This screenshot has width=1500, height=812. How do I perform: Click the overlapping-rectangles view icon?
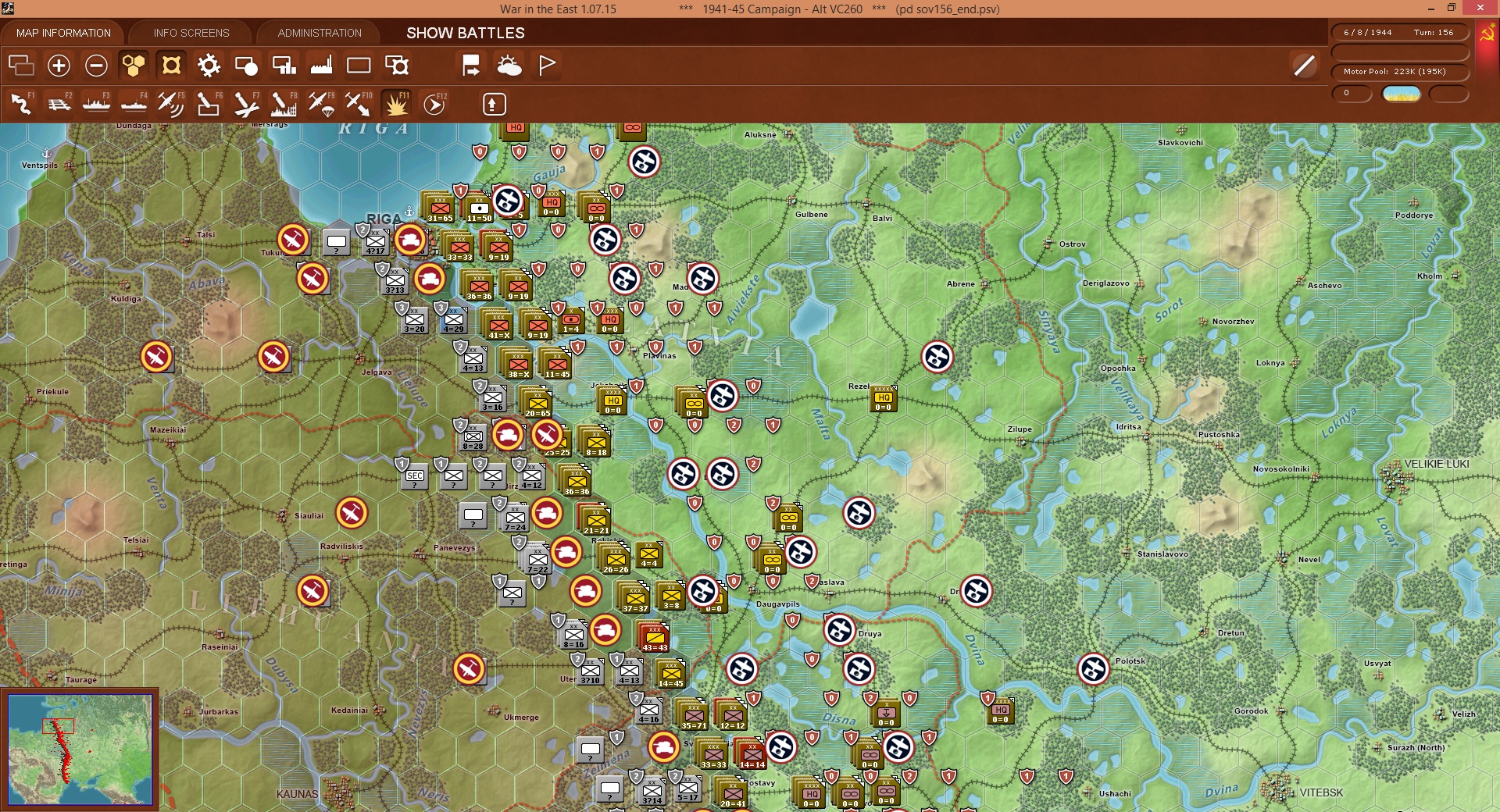21,66
